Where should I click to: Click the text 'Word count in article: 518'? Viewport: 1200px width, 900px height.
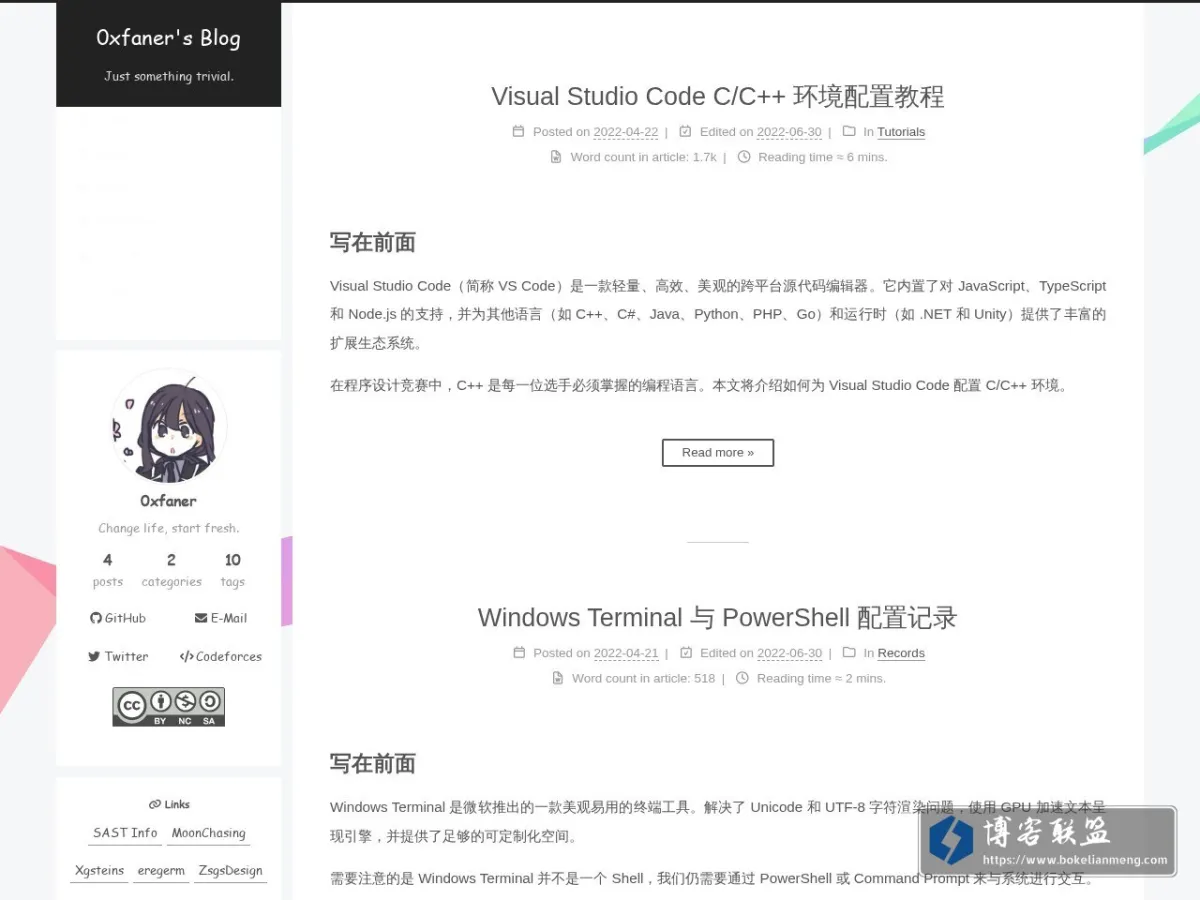pos(644,677)
